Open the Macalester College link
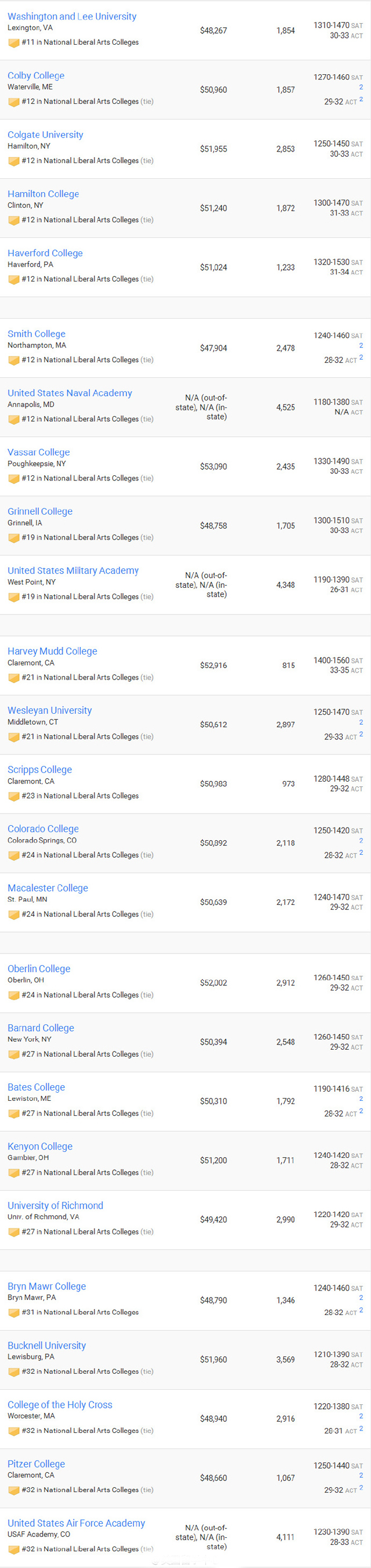The image size is (371, 1568). coord(48,888)
